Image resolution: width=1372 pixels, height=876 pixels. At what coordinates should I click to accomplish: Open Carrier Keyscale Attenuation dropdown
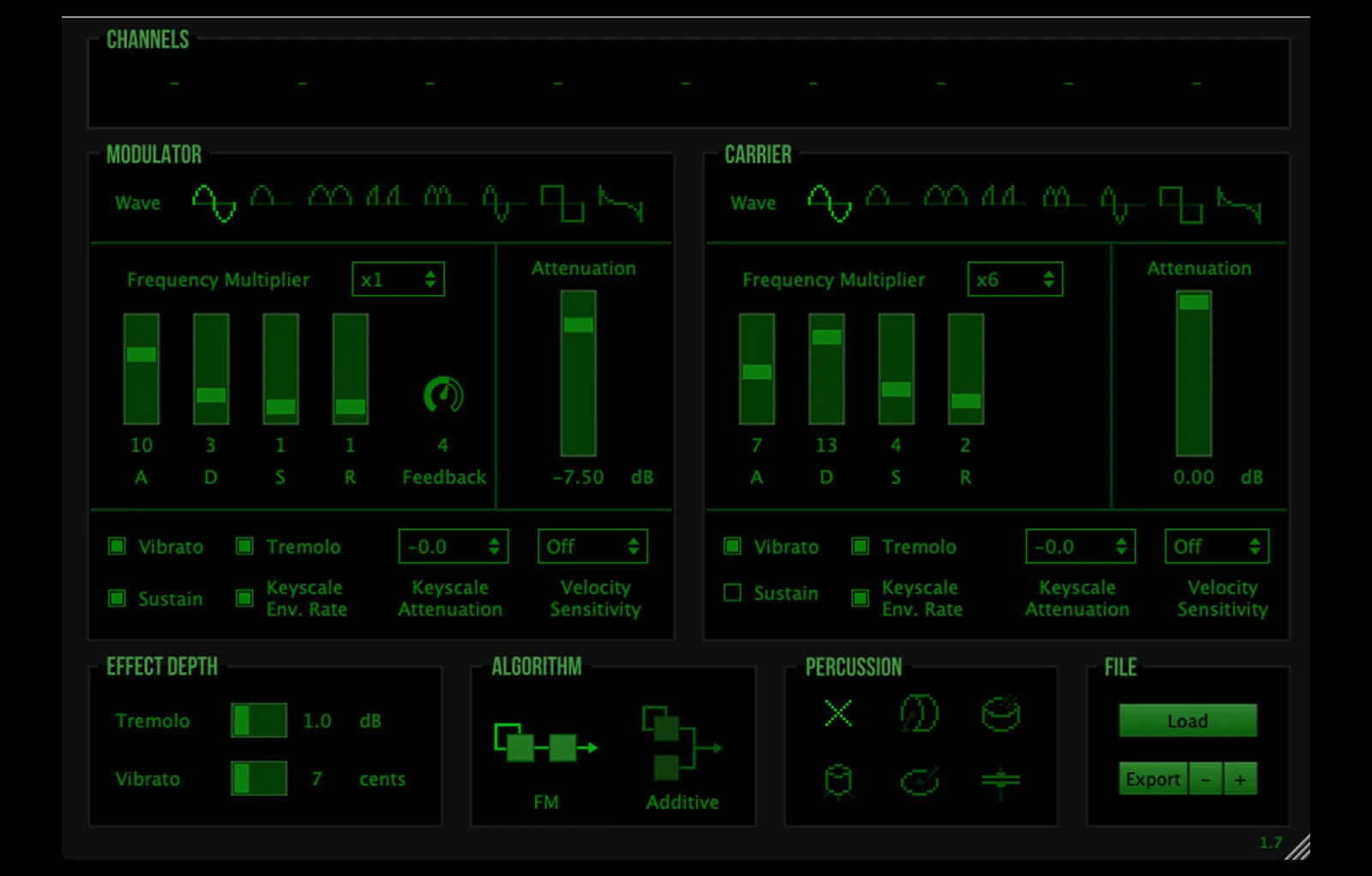tap(1080, 546)
